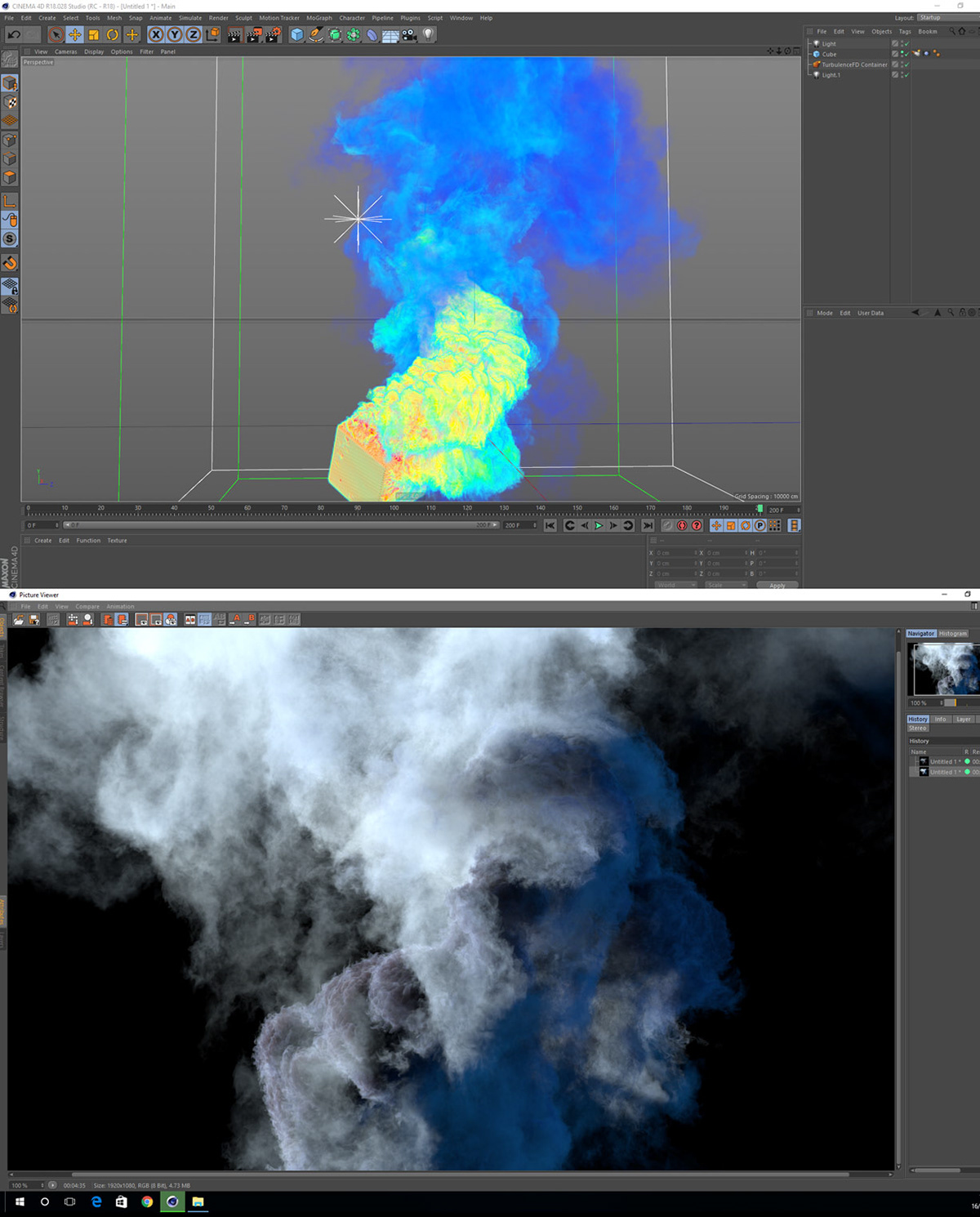This screenshot has width=980, height=1217.
Task: Switch to the Navigator tab
Action: click(920, 634)
